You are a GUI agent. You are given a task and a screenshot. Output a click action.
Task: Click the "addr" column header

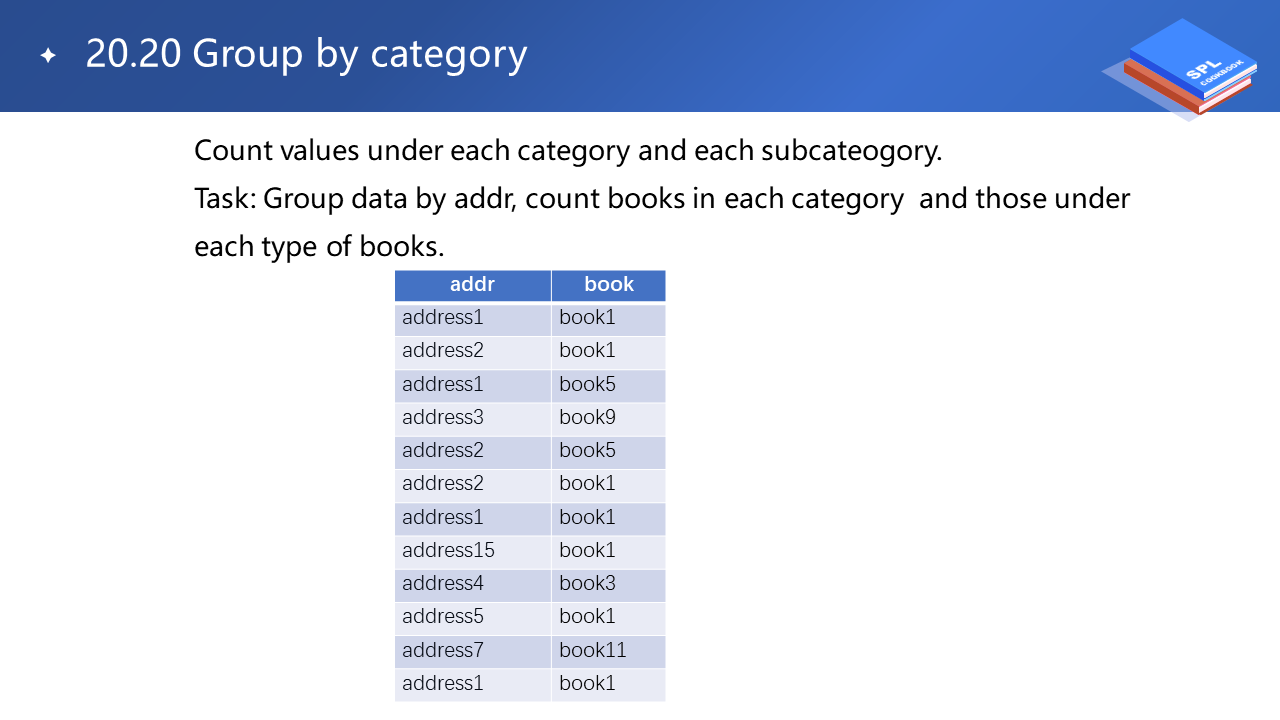[472, 285]
